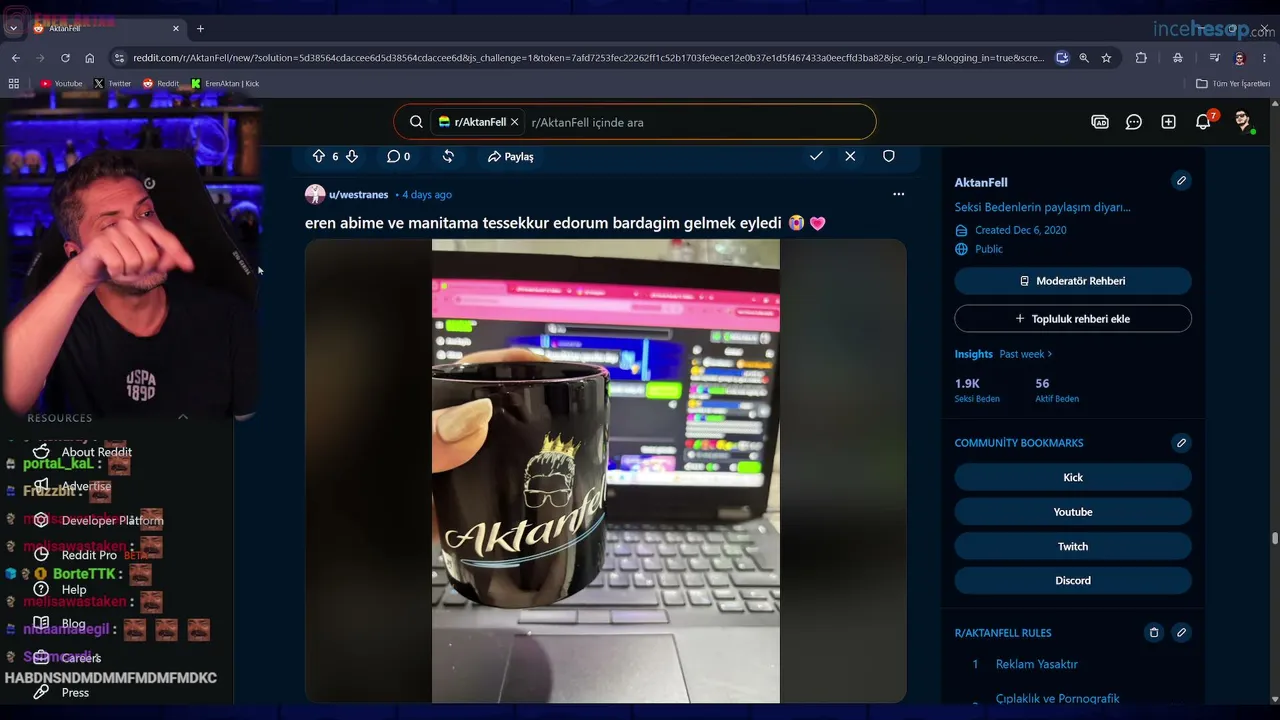
Task: Open the zoom magnifier in address bar
Action: (1084, 58)
